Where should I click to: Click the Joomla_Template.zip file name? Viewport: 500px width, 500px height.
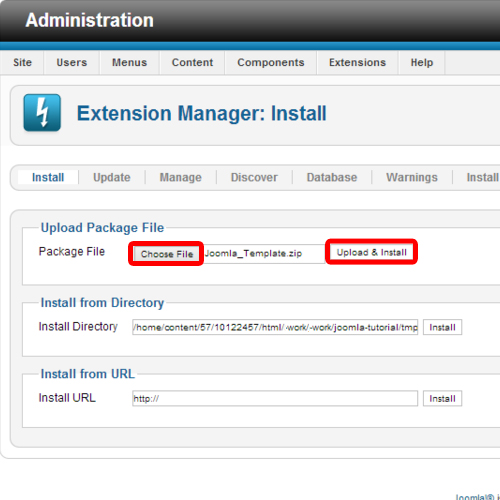(x=253, y=254)
